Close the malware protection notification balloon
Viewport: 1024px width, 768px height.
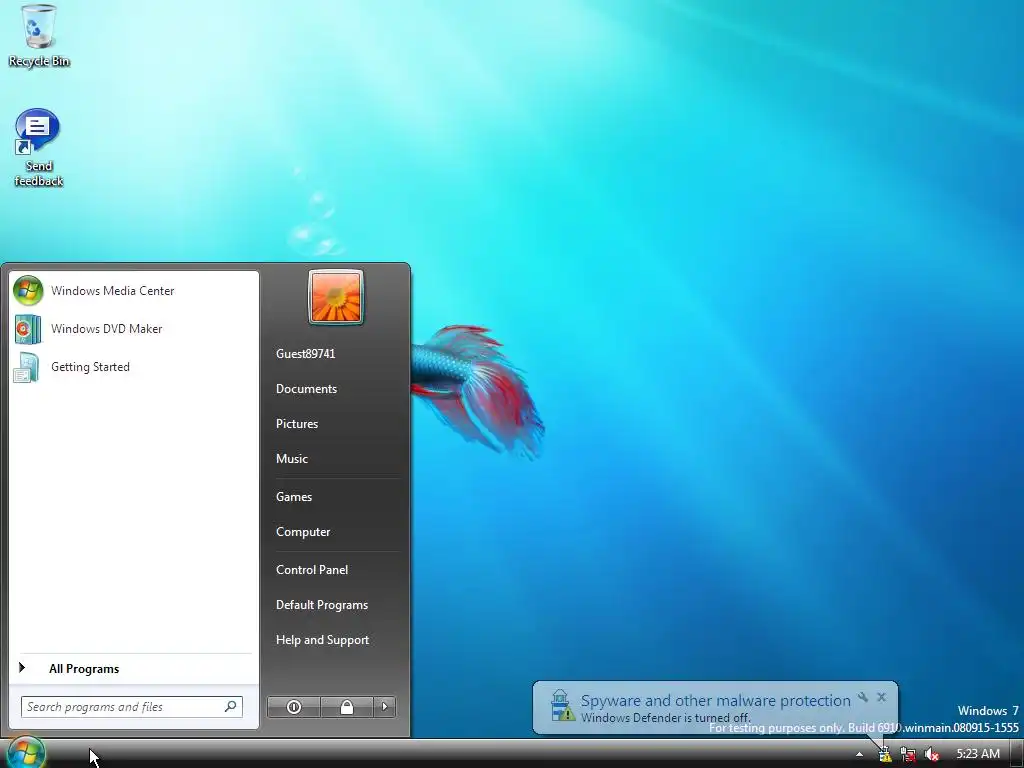coord(882,697)
